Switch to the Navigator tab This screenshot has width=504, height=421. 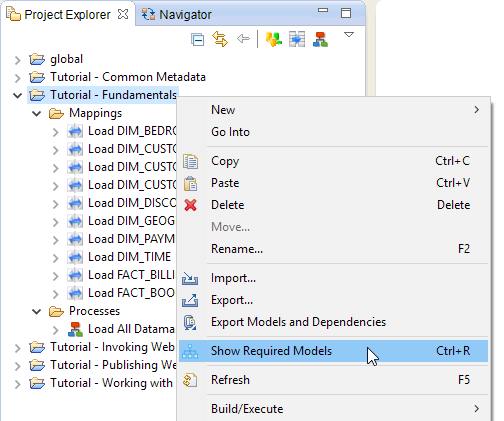click(x=177, y=14)
